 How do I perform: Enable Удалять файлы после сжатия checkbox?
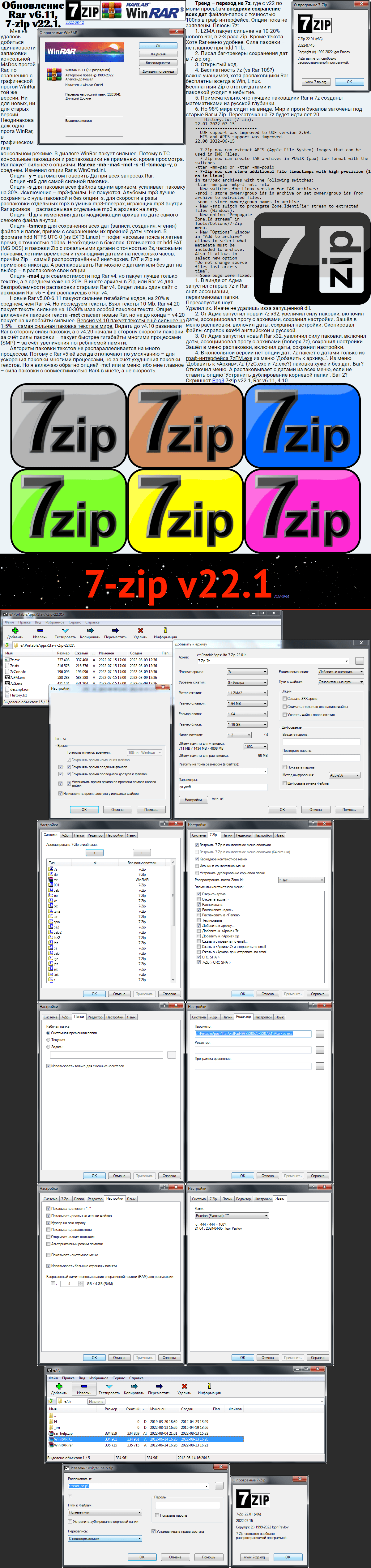(285, 715)
